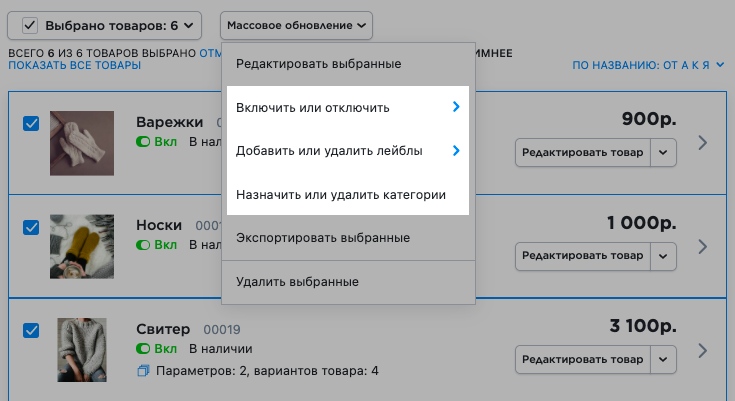Screen dimensions: 735x401
Task: Expand submenu arrow next to 'Включить или отключить'
Action: 456,107
